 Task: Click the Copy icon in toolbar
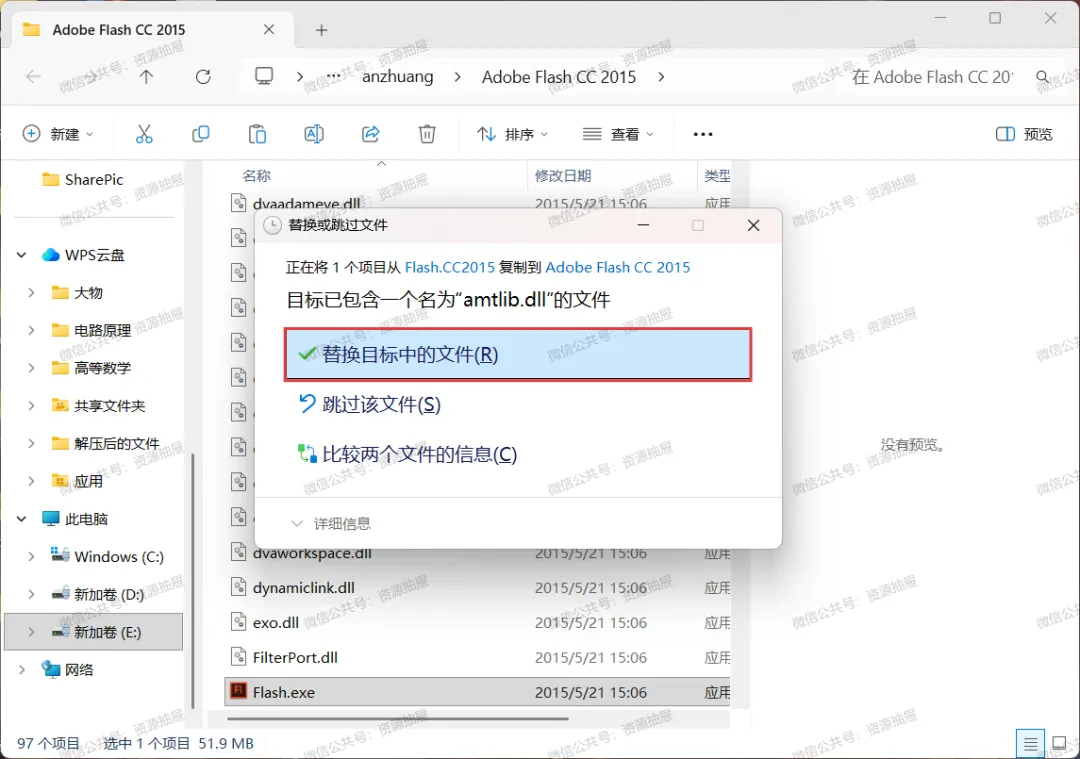click(200, 134)
